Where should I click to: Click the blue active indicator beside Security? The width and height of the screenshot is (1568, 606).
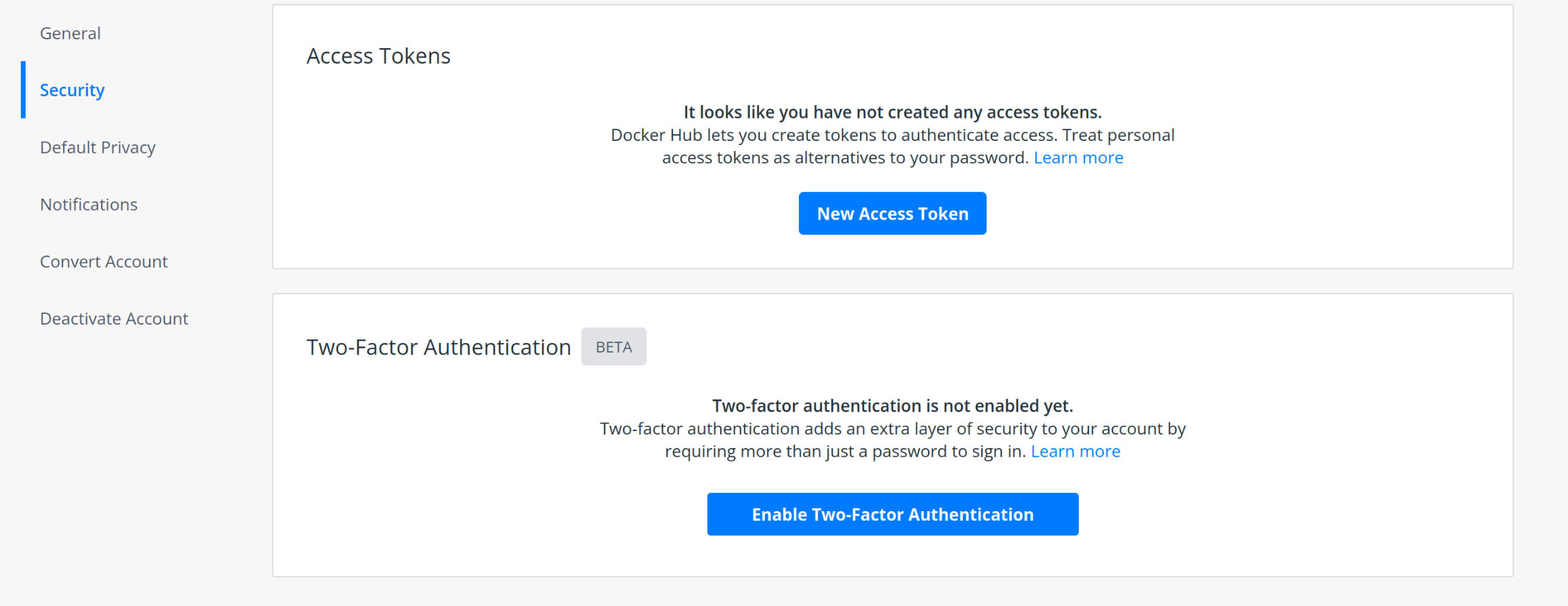(22, 89)
